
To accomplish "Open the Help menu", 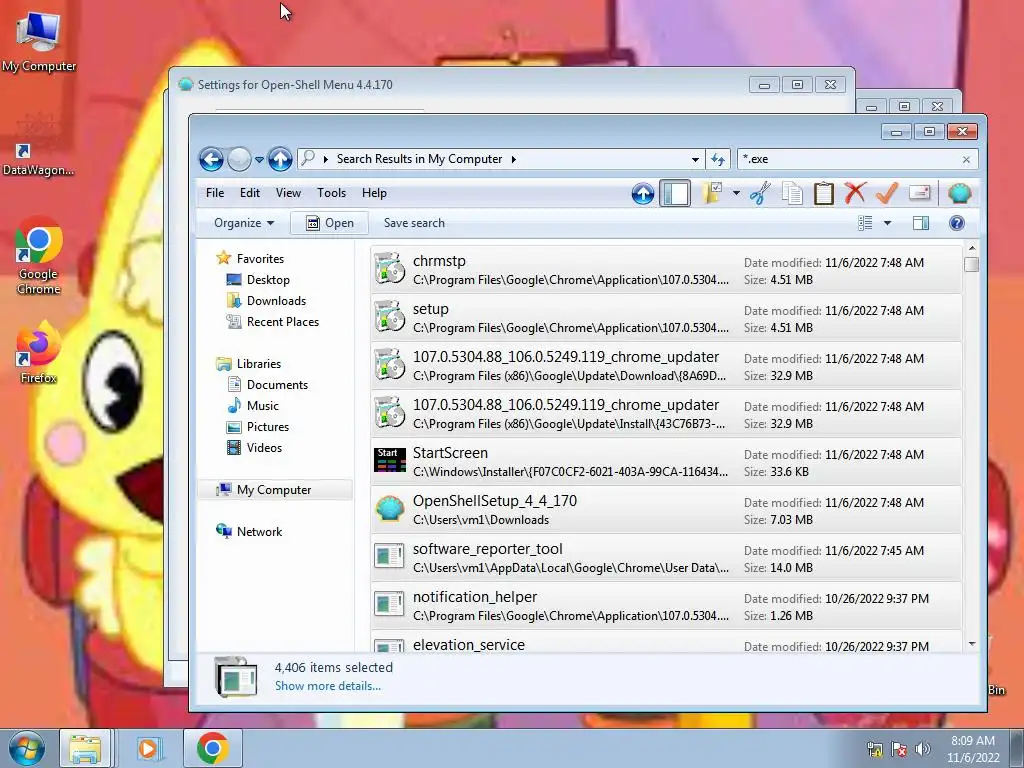I will (x=374, y=193).
